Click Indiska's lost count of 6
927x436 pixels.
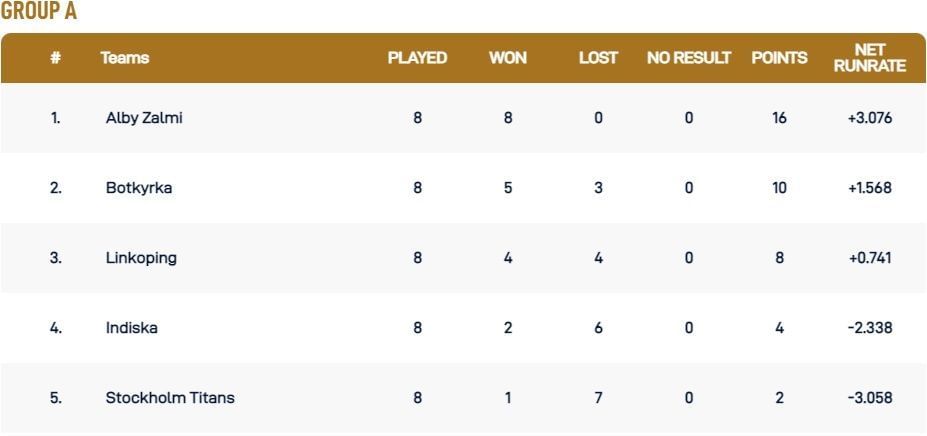[x=598, y=328]
